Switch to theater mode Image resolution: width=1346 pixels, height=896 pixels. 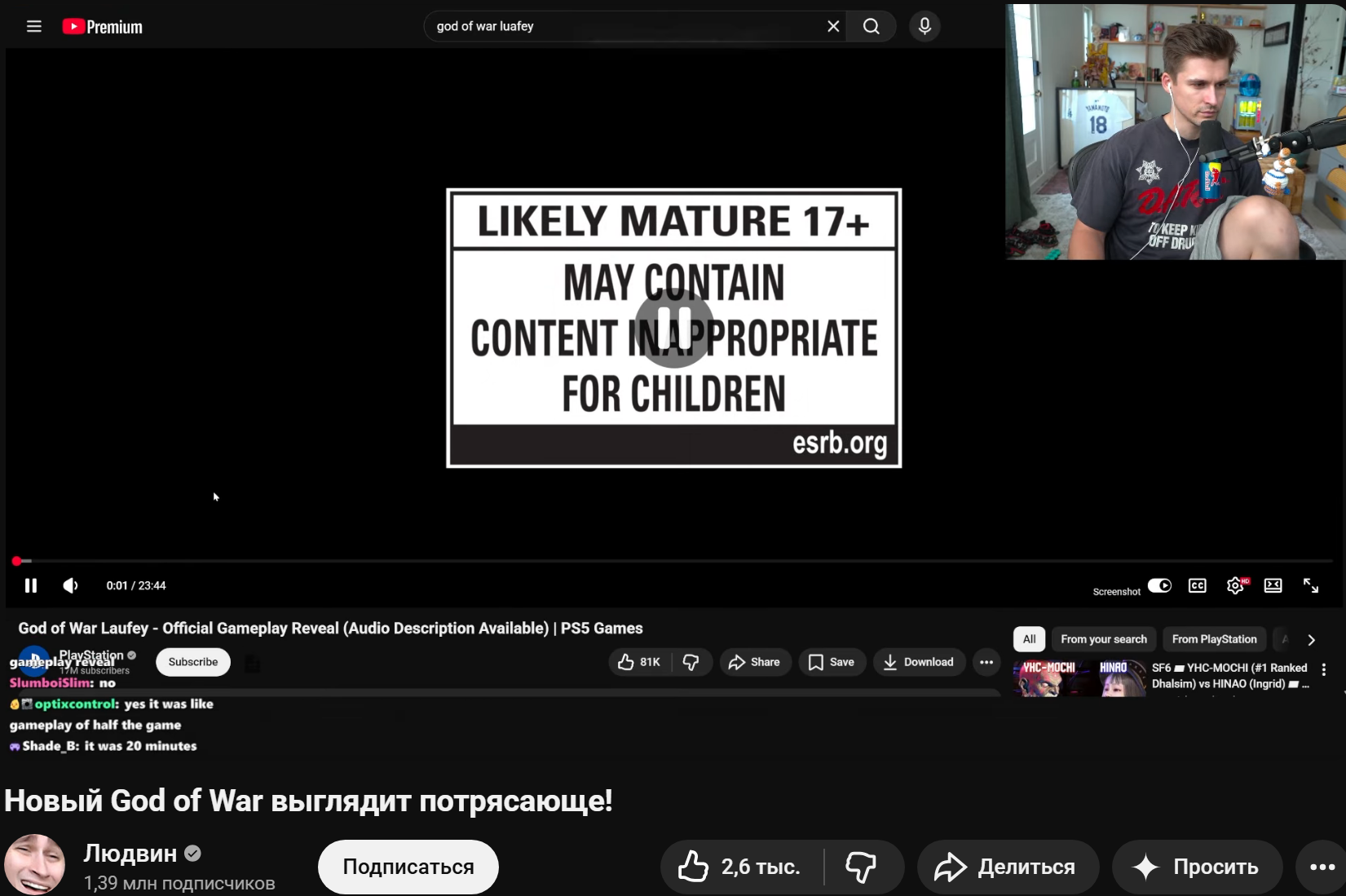(x=1273, y=585)
